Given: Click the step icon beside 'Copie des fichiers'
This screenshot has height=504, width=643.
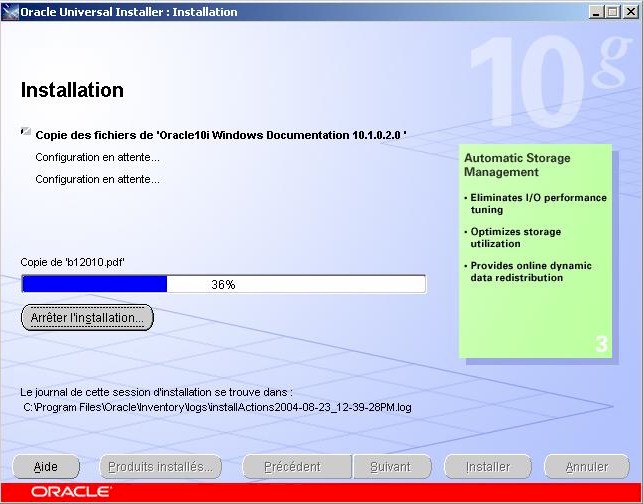Looking at the screenshot, I should (x=25, y=132).
